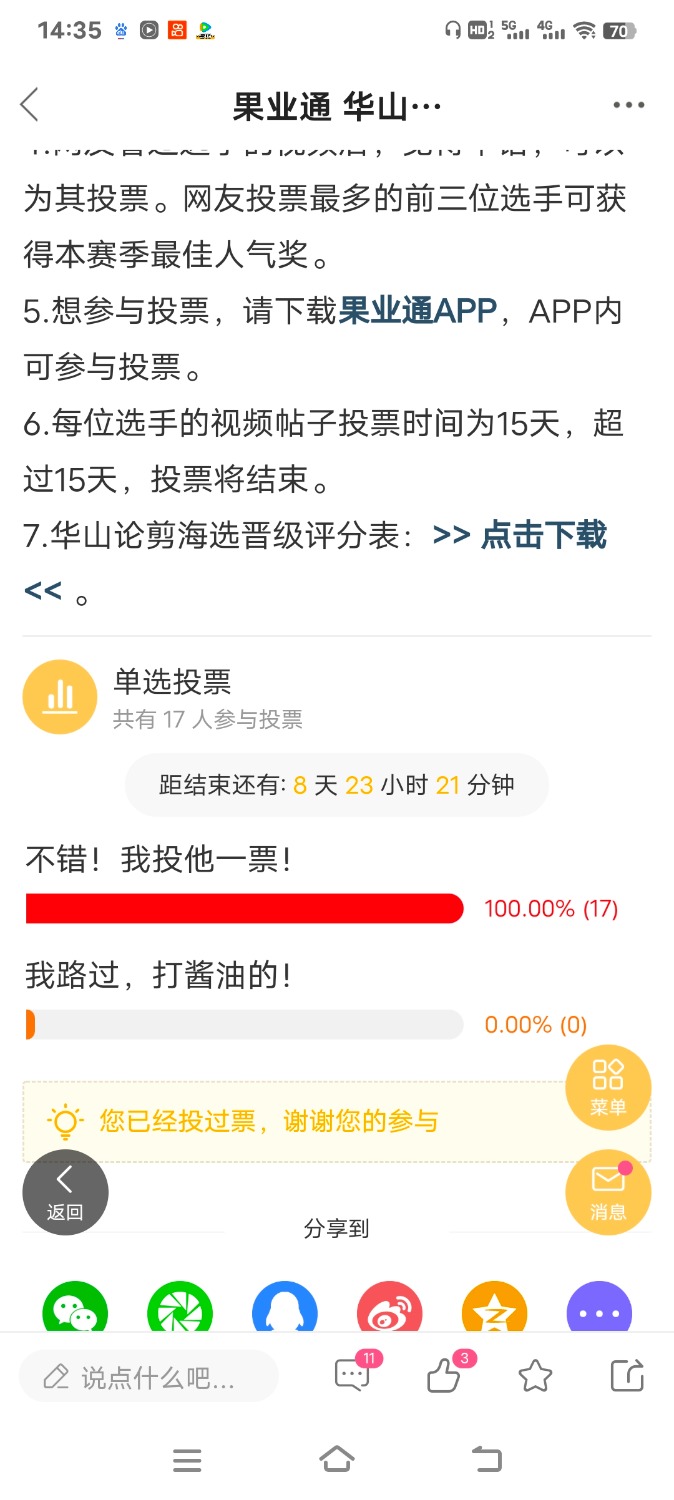Tap the 说点什么吧 comment input field
Screen dimensions: 674x1500
click(148, 1378)
